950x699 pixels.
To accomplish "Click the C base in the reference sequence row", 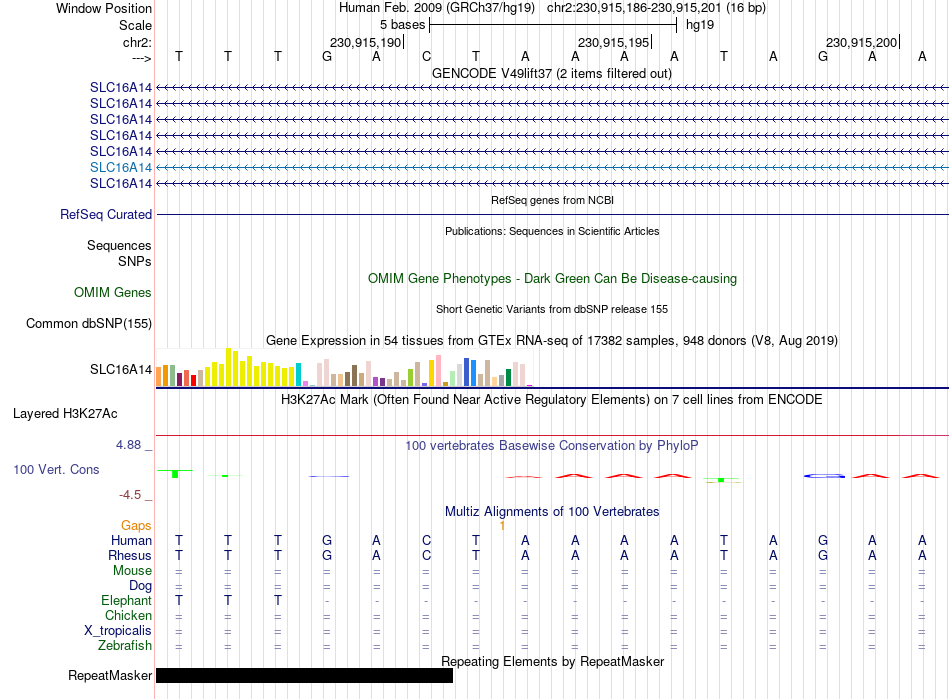I will [x=427, y=56].
